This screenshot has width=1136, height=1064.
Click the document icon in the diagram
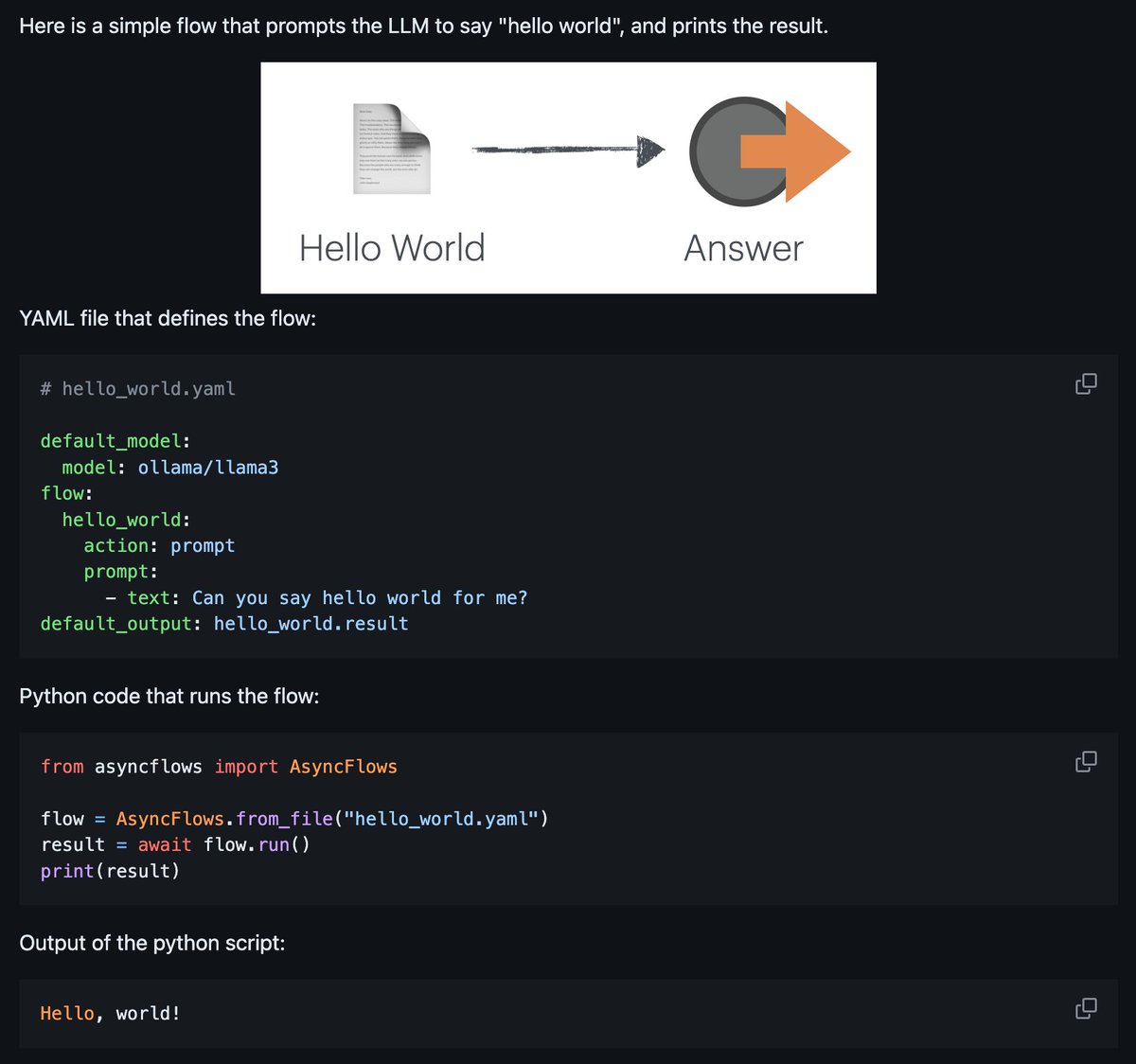point(392,149)
